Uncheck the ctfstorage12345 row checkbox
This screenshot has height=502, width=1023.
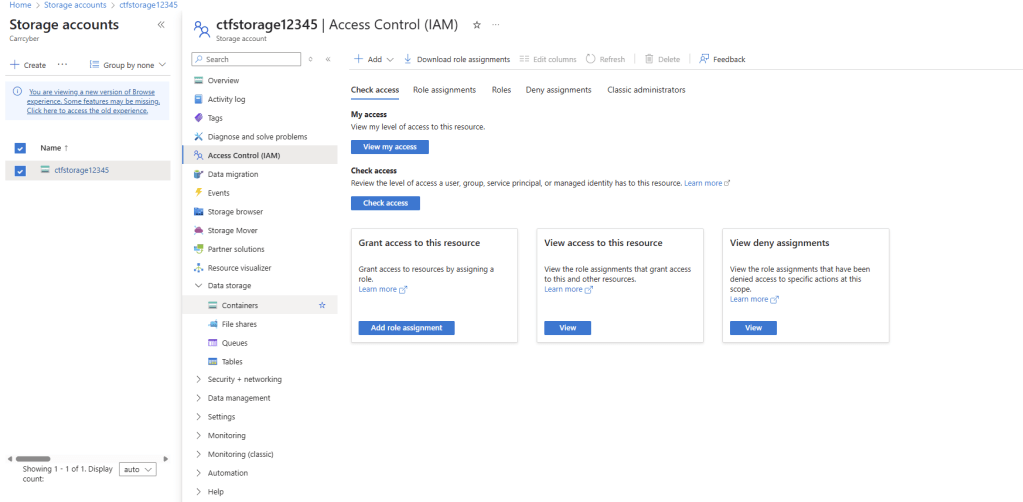tap(20, 170)
